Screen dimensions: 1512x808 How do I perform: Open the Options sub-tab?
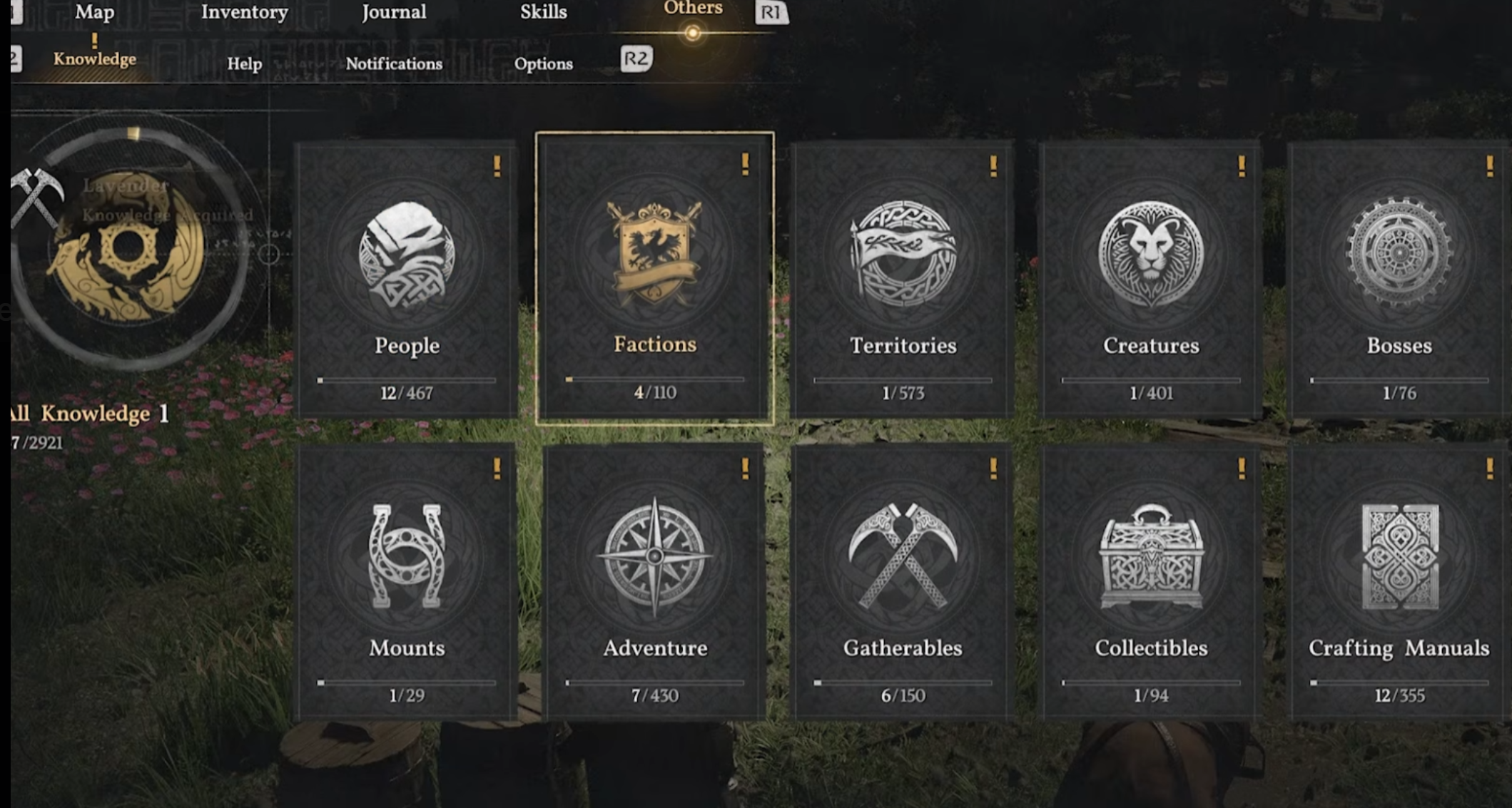coord(543,63)
